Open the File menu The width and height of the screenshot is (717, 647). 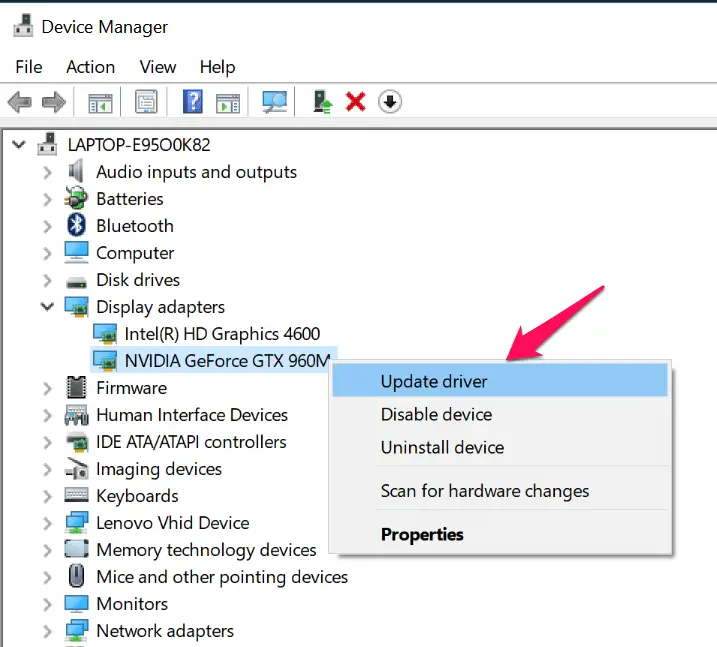coord(28,67)
